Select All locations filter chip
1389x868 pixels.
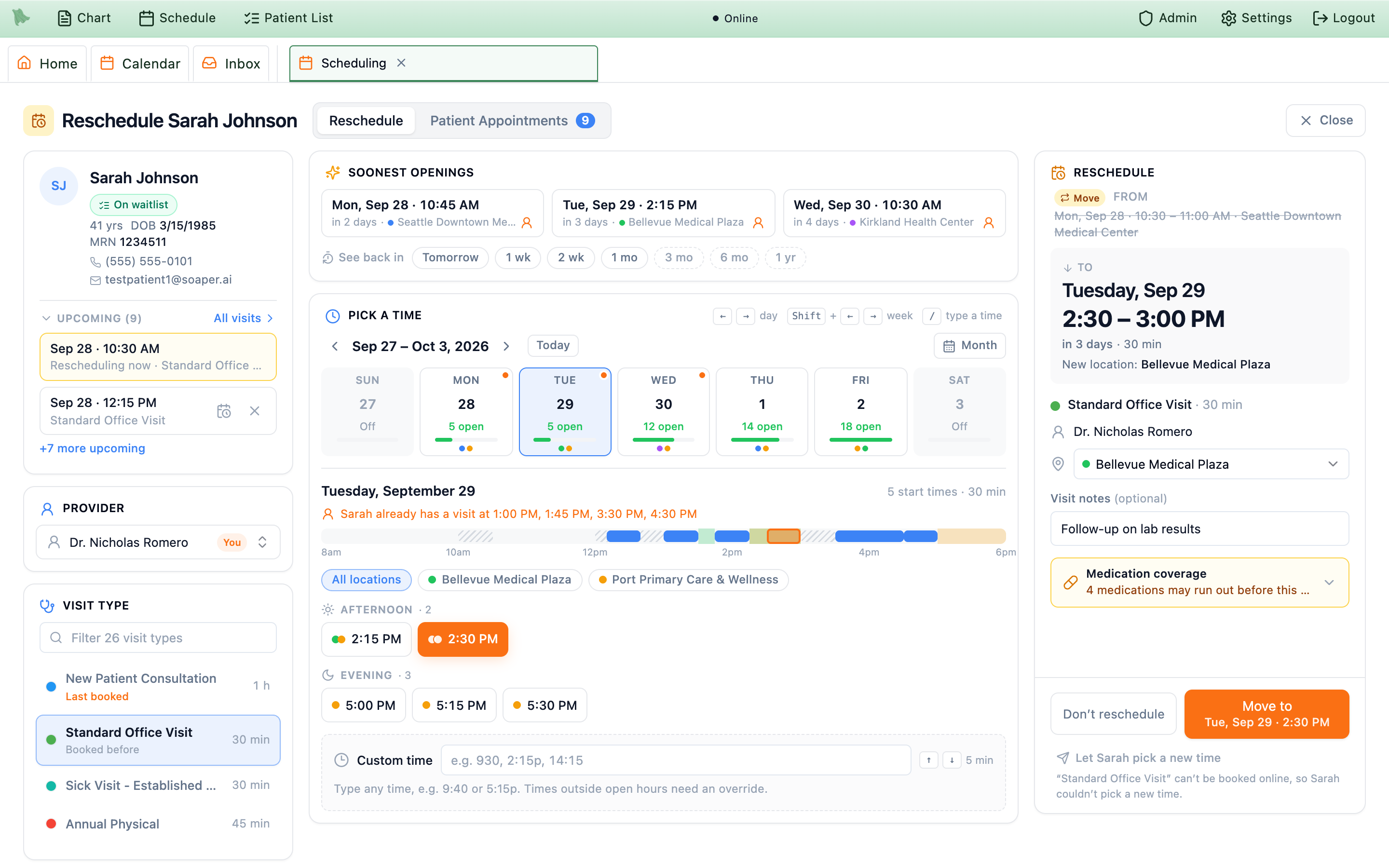coord(366,580)
